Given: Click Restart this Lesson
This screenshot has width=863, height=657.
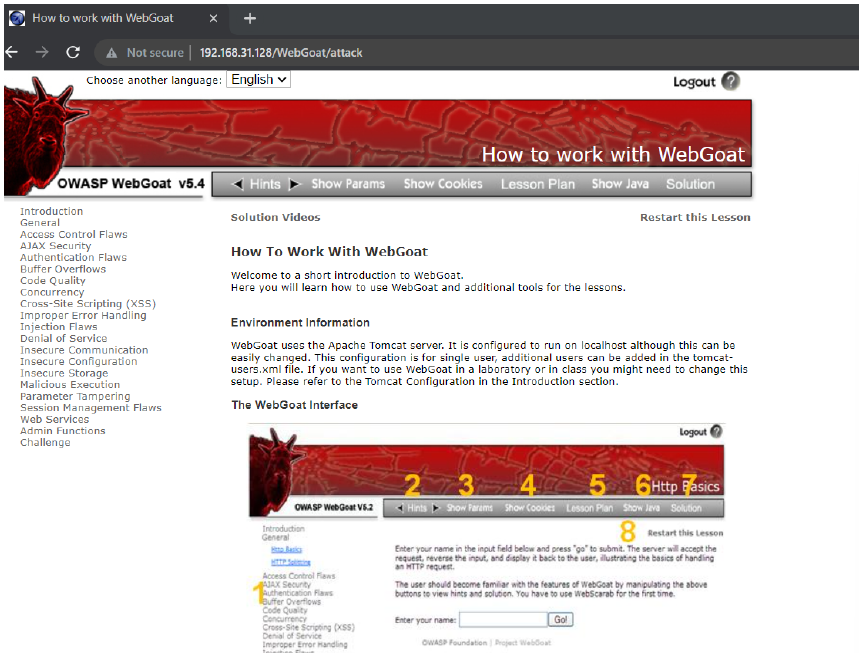Looking at the screenshot, I should [x=695, y=217].
